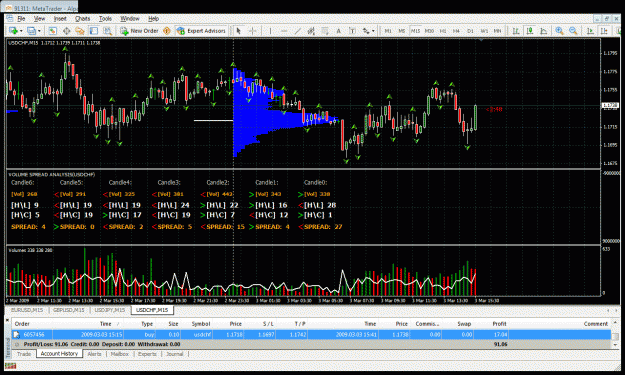Toggle the Terminal window icon
625x375 pixels.
(x=94, y=31)
